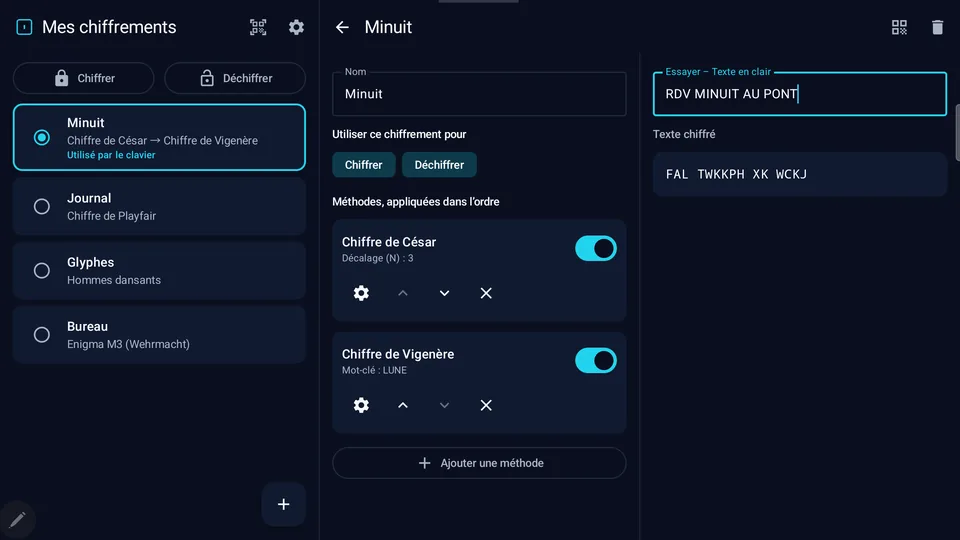Viewport: 960px width, 540px height.
Task: Click Ajouter une méthode
Action: [x=479, y=463]
